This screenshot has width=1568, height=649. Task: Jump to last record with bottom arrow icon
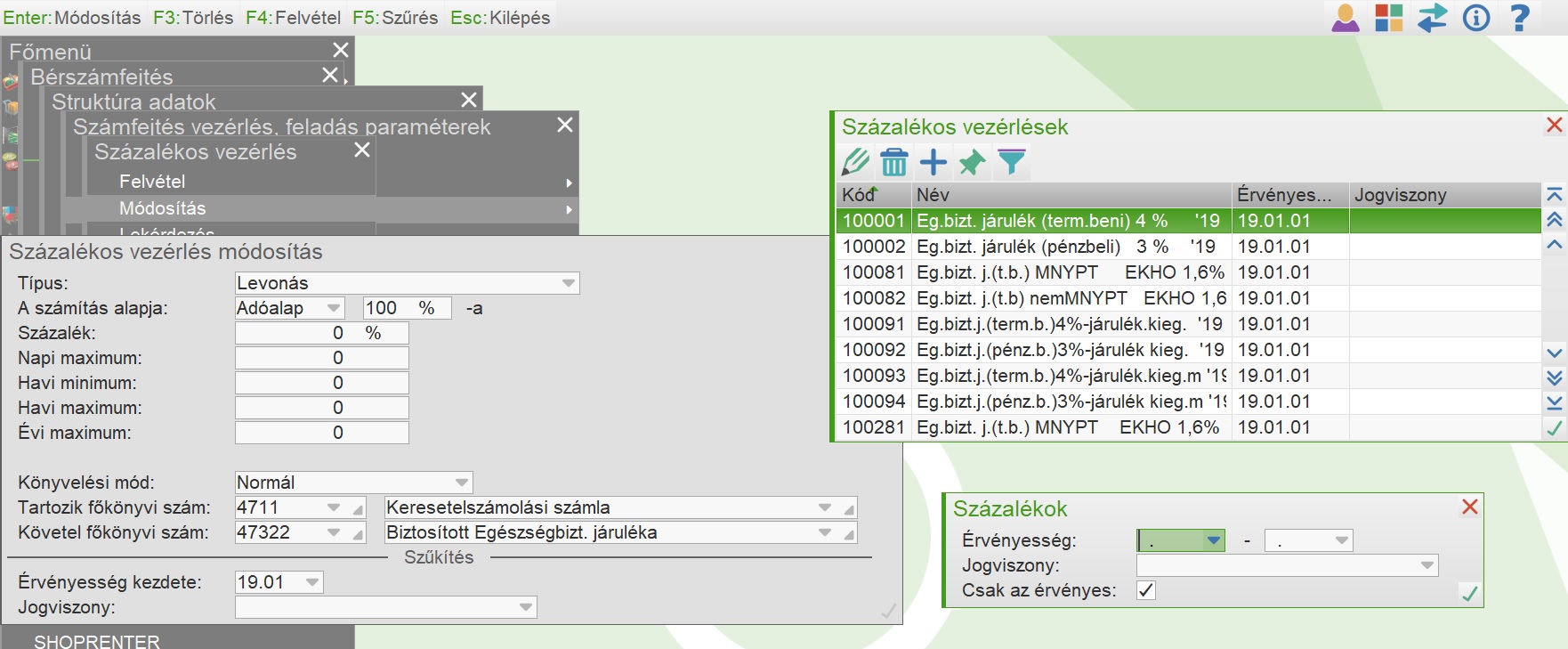[1555, 402]
